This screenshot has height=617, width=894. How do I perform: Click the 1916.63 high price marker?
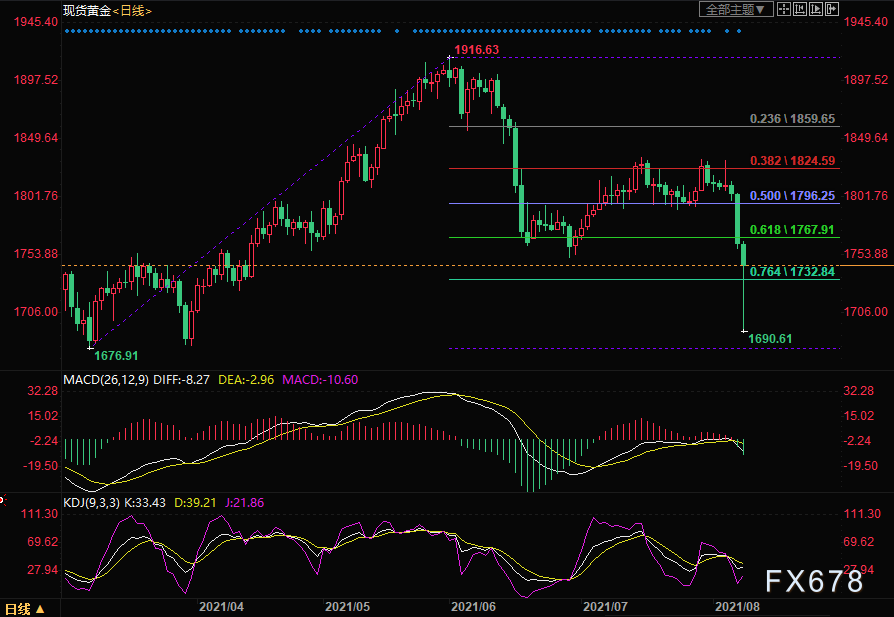click(x=476, y=50)
